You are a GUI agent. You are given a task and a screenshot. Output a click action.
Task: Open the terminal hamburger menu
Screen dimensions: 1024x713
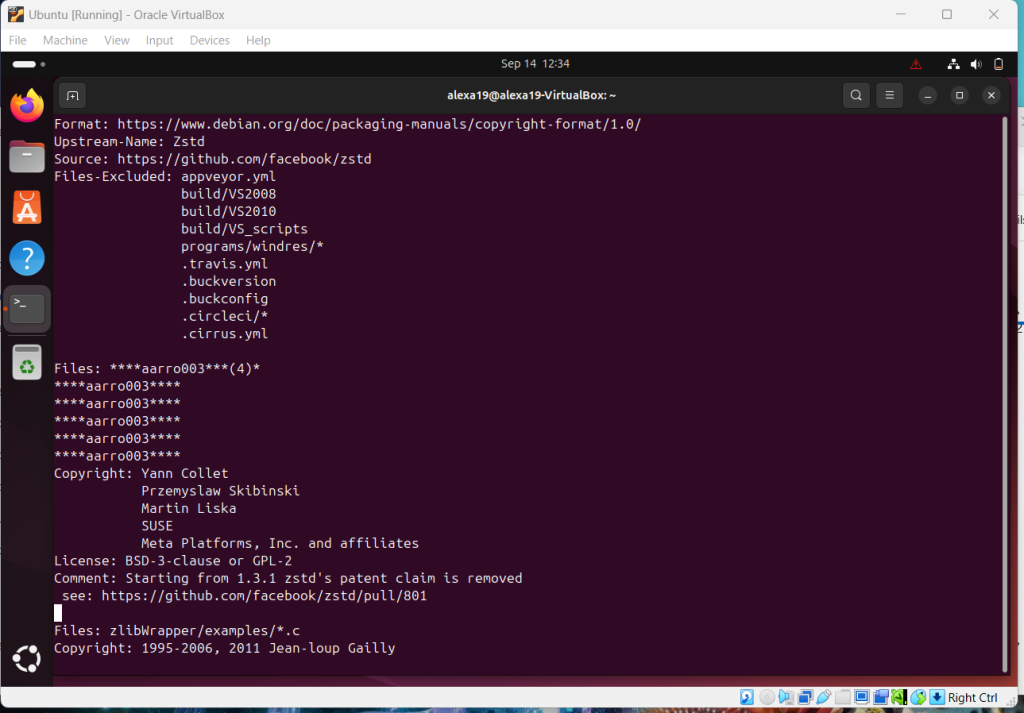pos(890,96)
